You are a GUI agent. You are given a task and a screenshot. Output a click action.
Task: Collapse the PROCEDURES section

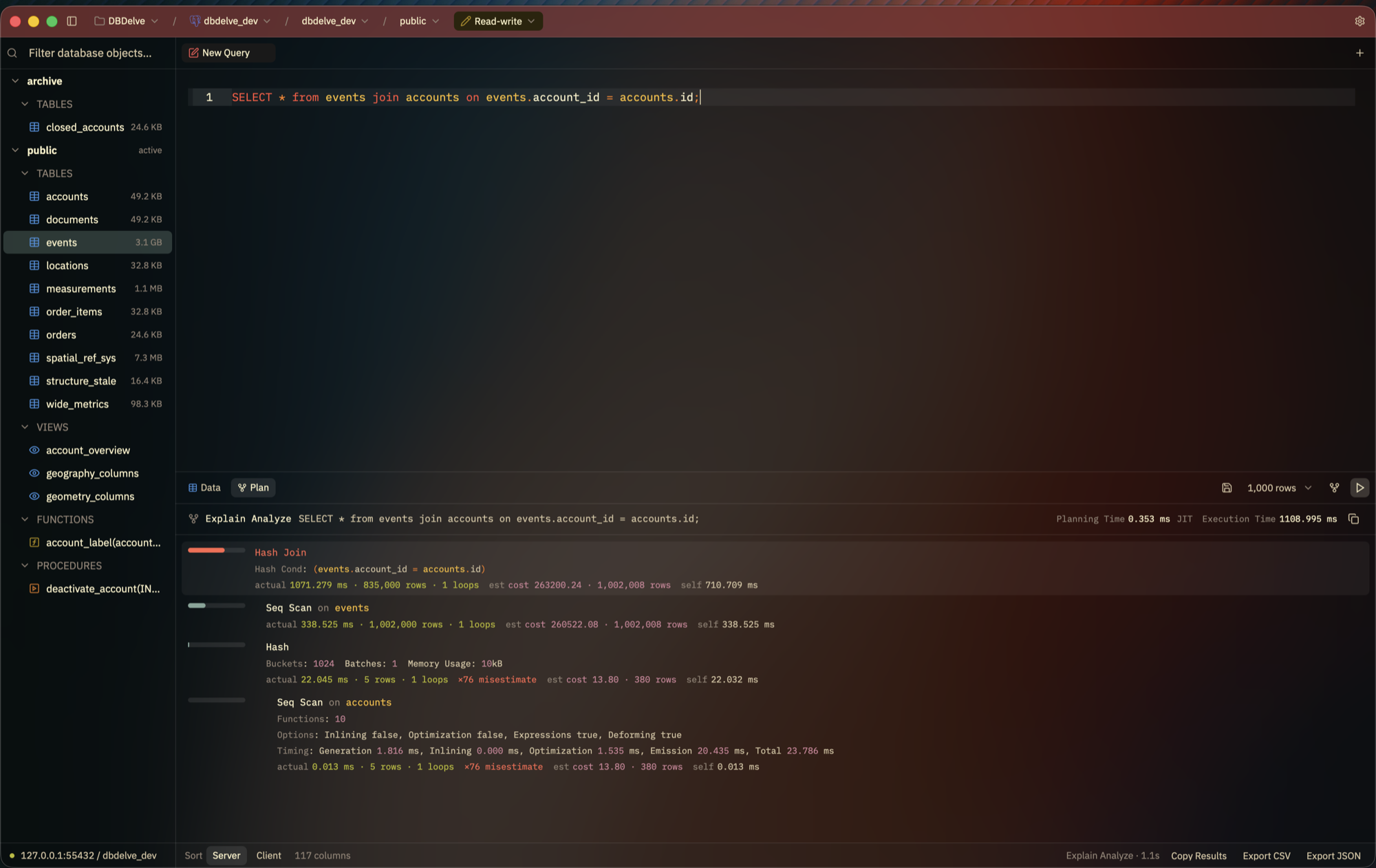pyautogui.click(x=25, y=565)
